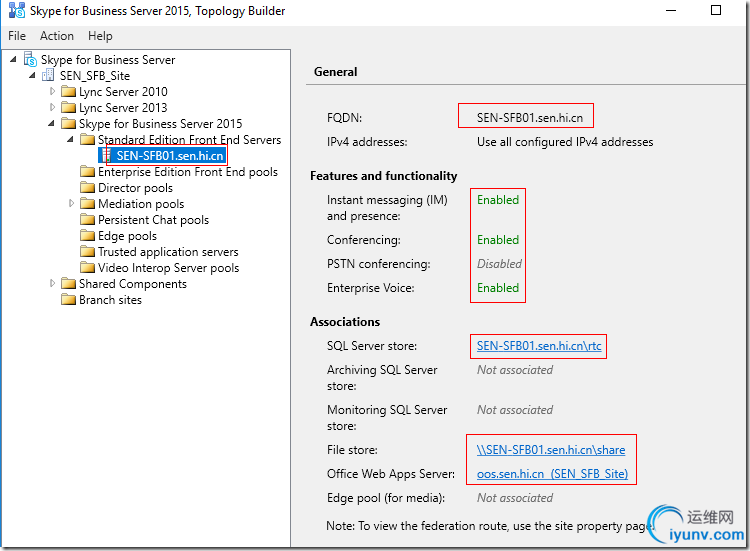The height and width of the screenshot is (551, 750).
Task: Select the Director pools tree item
Action: coord(135,187)
